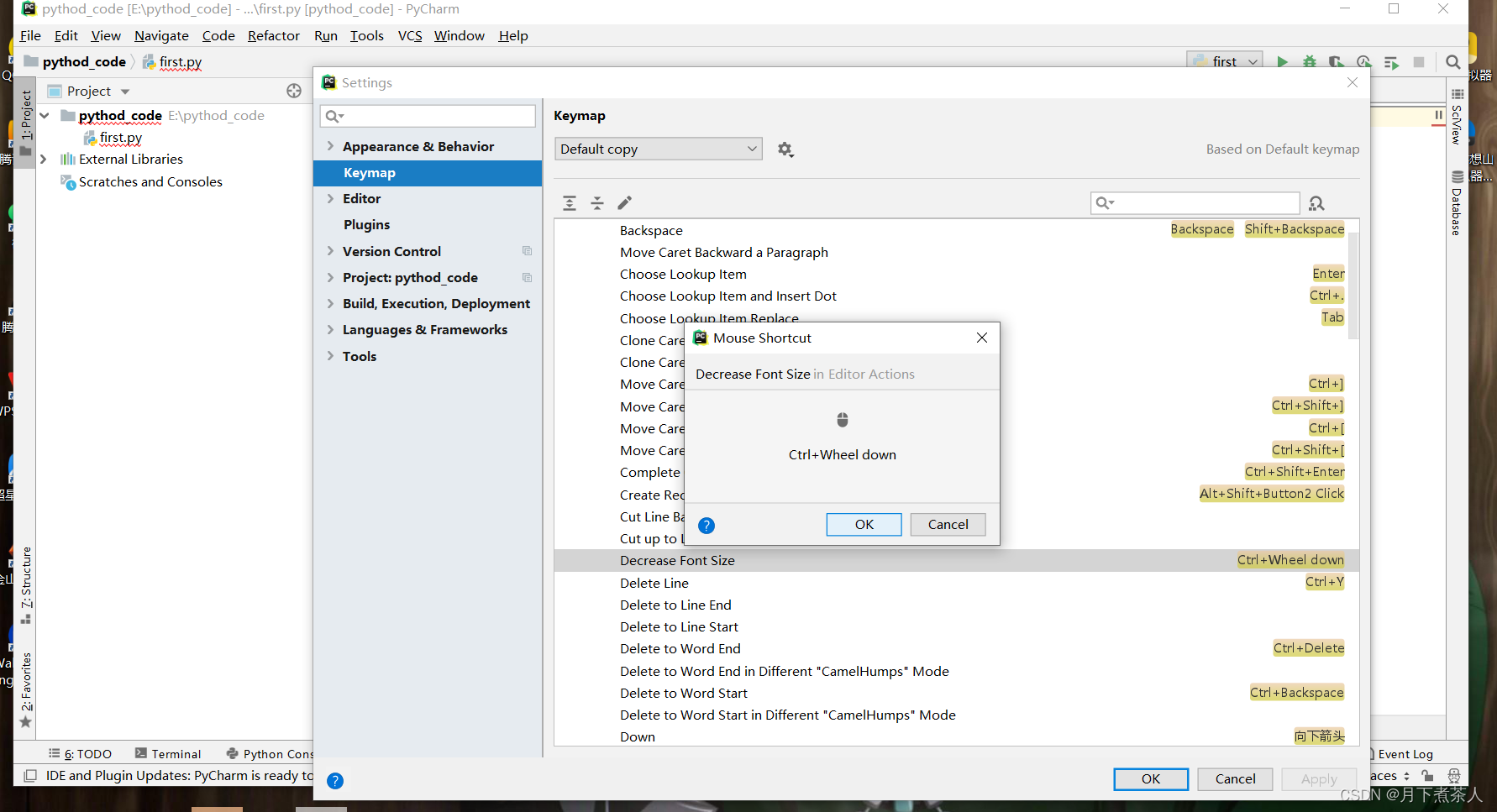Viewport: 1497px width, 812px height.
Task: Open the Default copy keymap dropdown
Action: (659, 149)
